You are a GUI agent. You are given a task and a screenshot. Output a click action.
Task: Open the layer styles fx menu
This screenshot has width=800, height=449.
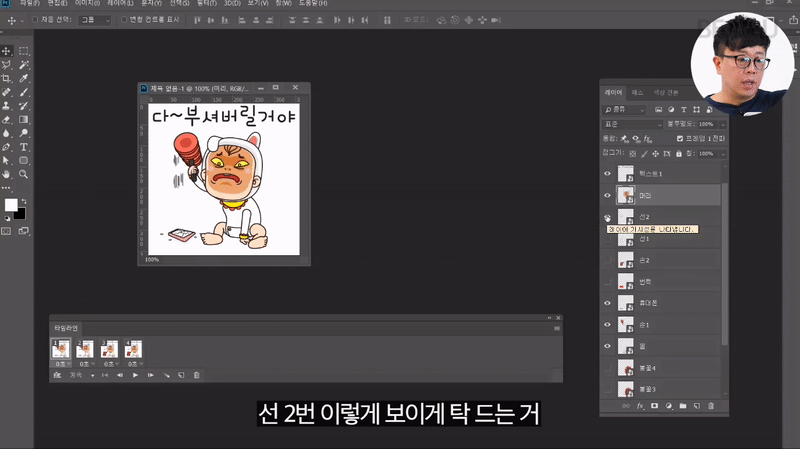click(640, 406)
